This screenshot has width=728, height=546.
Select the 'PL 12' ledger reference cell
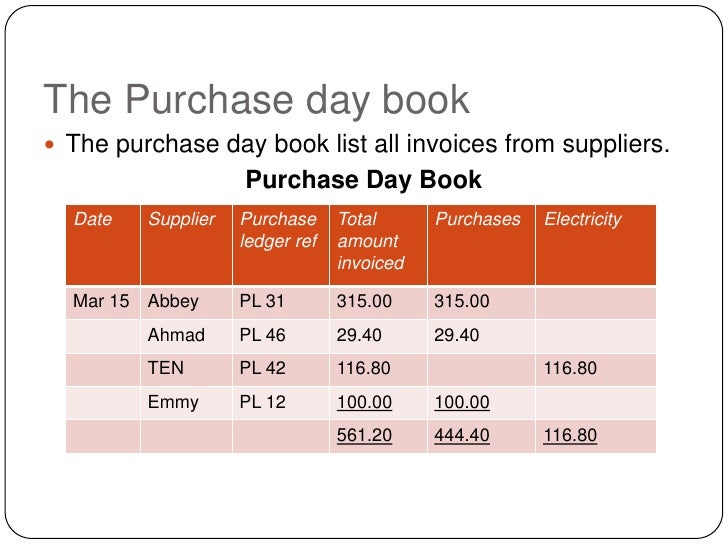[281, 403]
